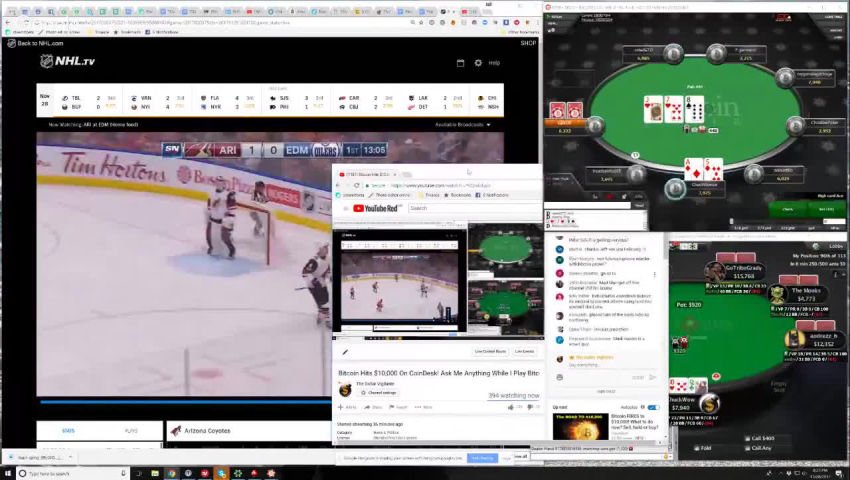850x480 pixels.
Task: Click the NHL.tv logo
Action: point(68,61)
